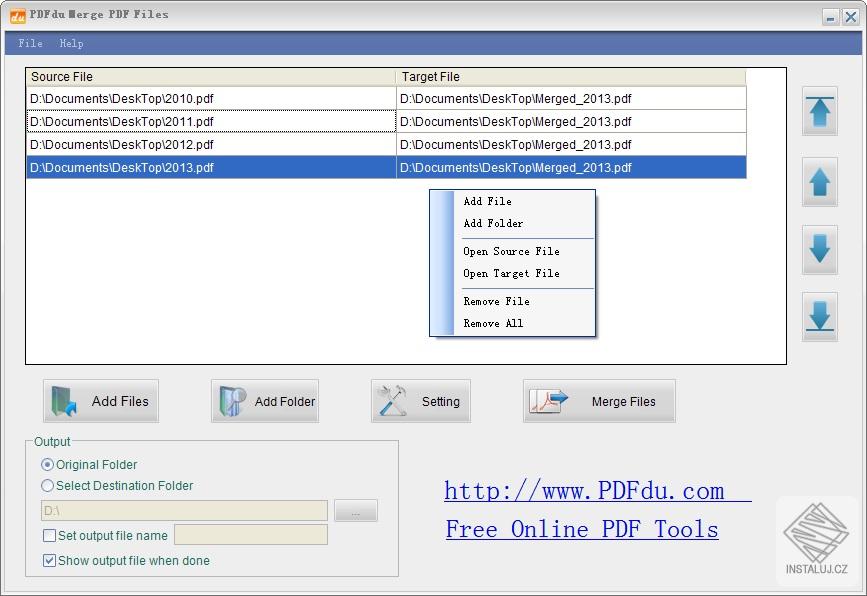Open the Setting button

(x=421, y=401)
